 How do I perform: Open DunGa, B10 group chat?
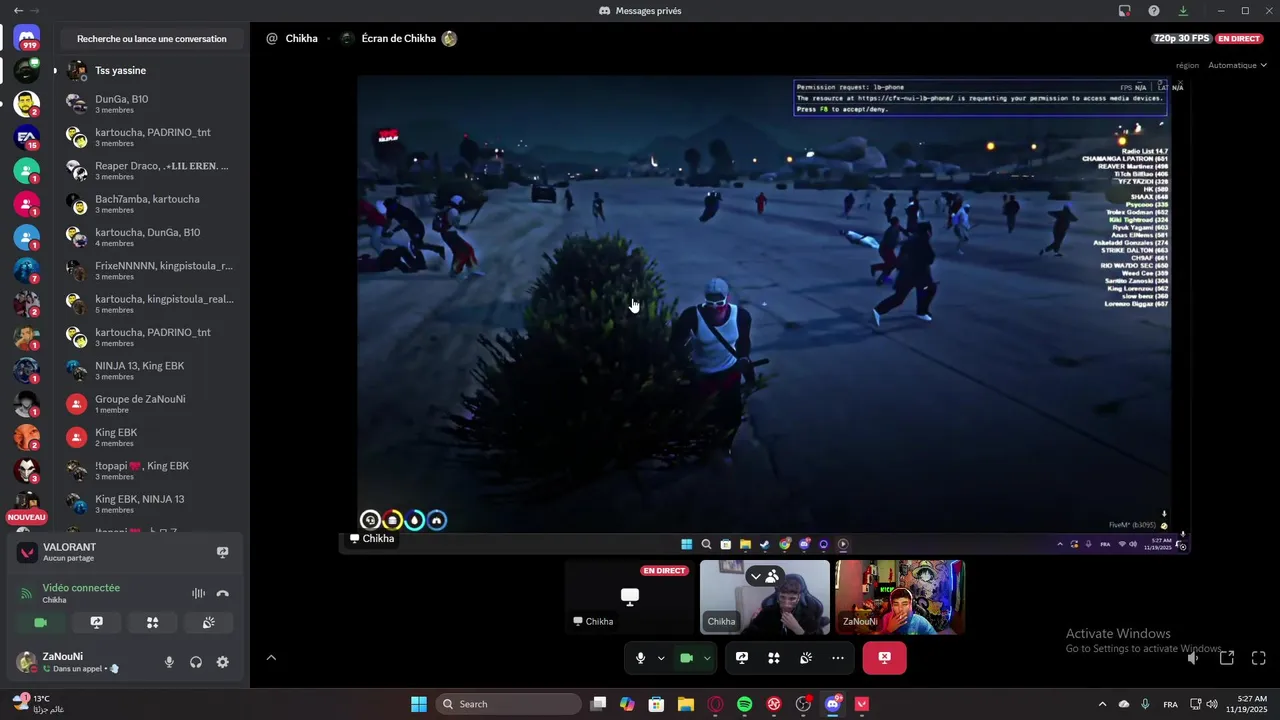[x=150, y=104]
